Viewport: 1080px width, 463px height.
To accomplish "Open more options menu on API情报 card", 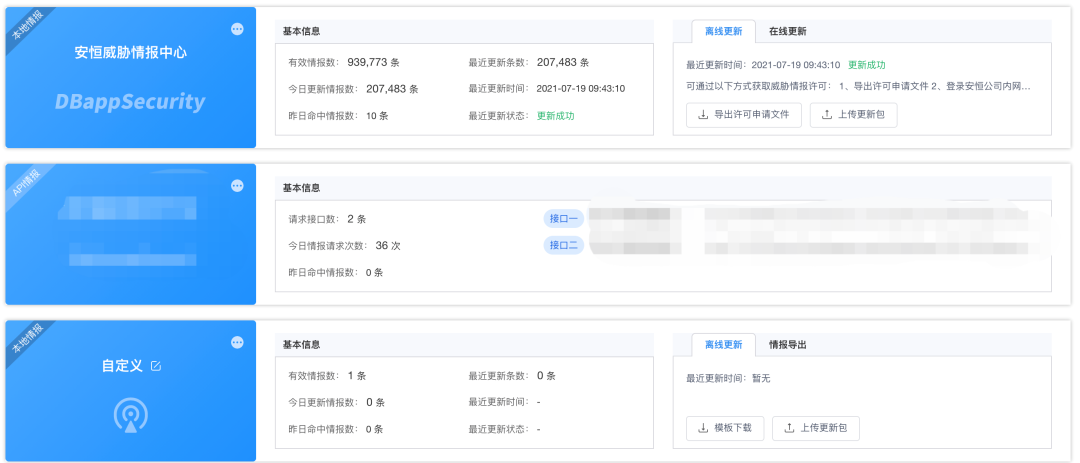I will click(237, 186).
